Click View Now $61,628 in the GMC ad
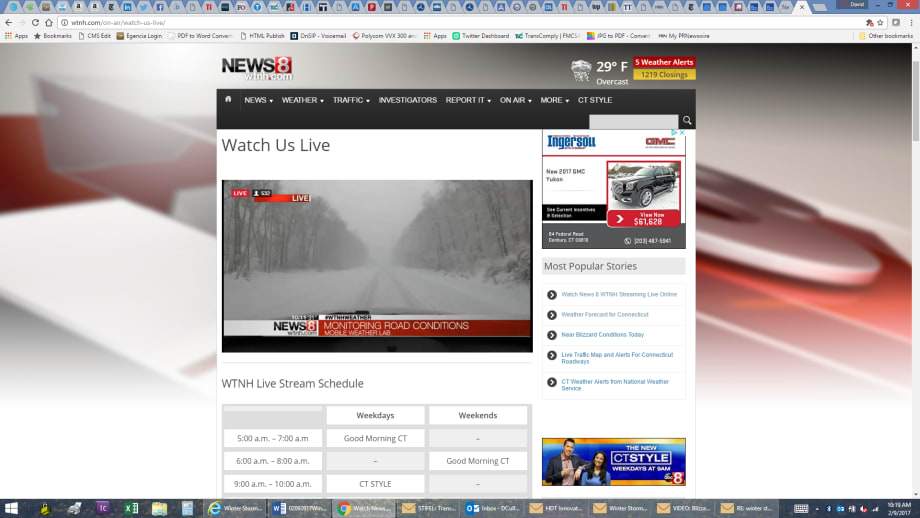The width and height of the screenshot is (920, 518). pyautogui.click(x=644, y=218)
